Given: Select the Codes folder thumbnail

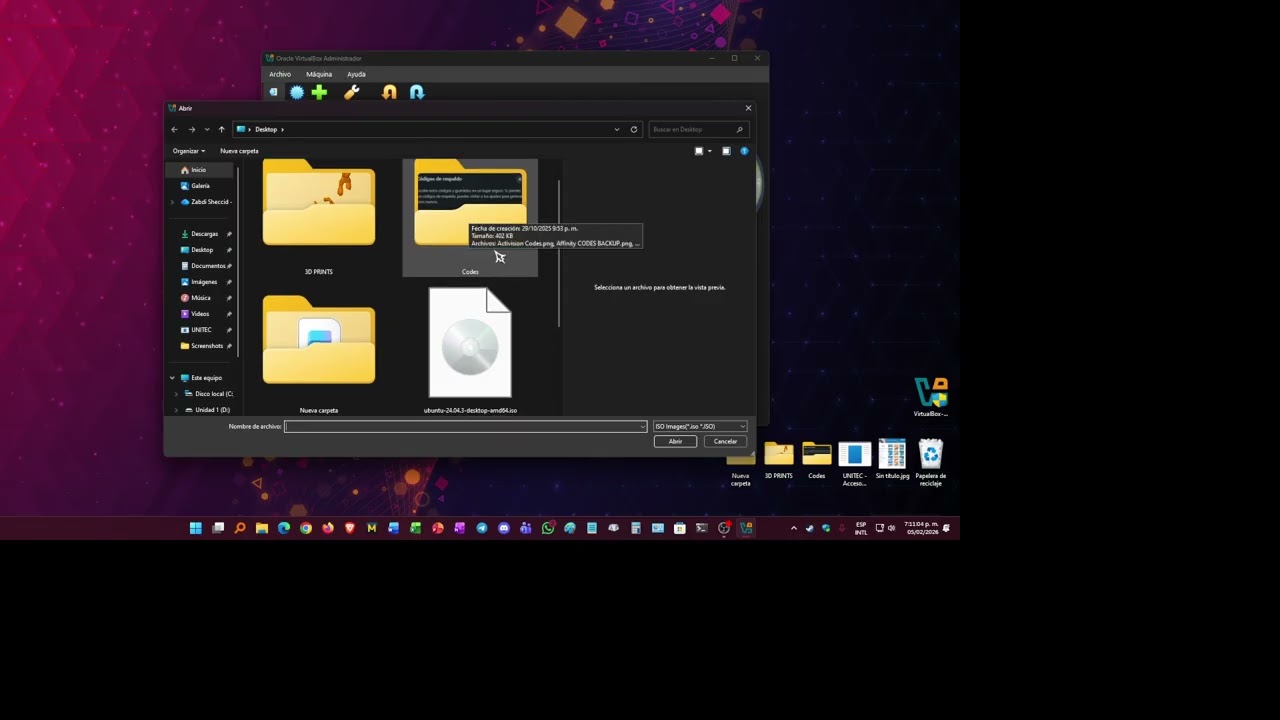Looking at the screenshot, I should [x=470, y=217].
